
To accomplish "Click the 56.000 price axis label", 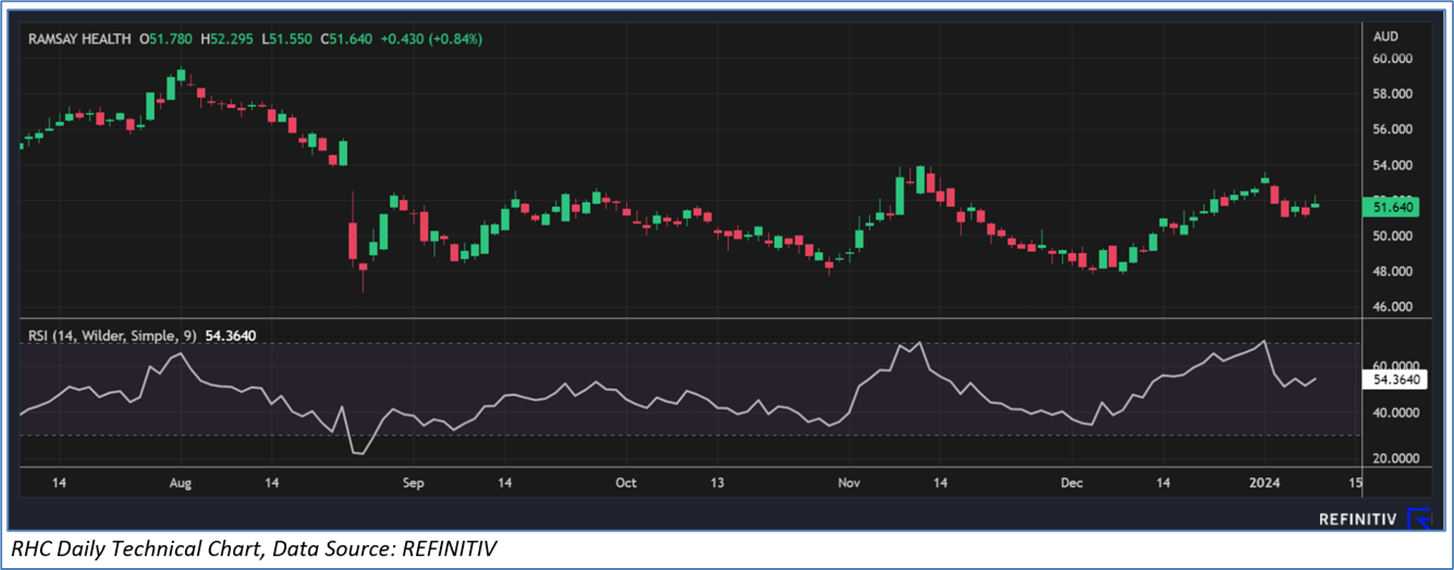I will pyautogui.click(x=1391, y=130).
